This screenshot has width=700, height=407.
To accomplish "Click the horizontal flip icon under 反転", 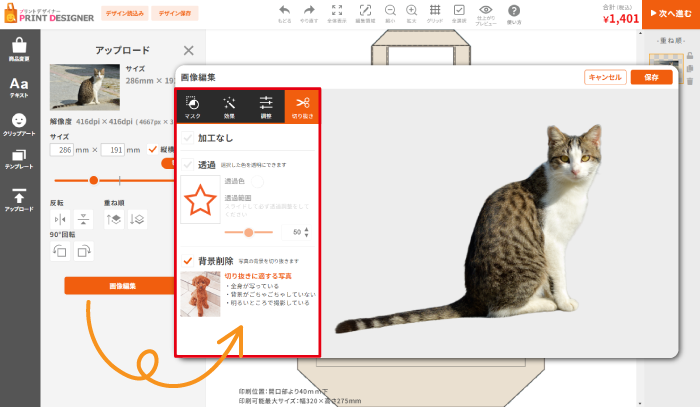I will point(58,219).
